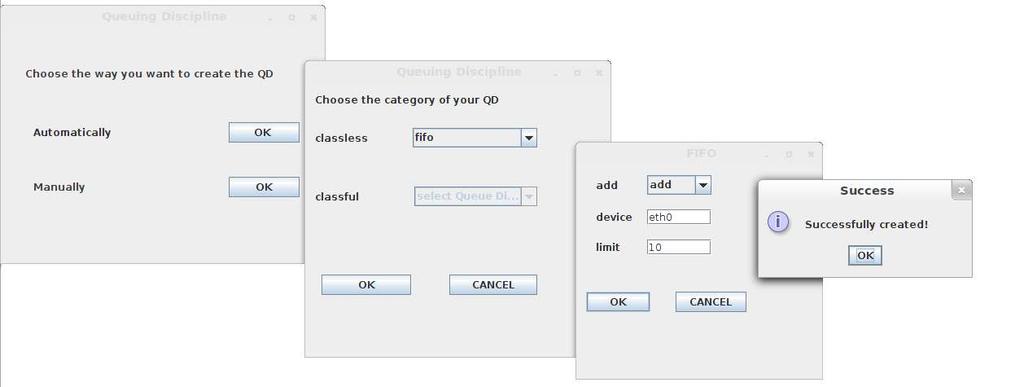Minimize the first Queuing Discipline window
Image resolution: width=1024 pixels, height=387 pixels.
(x=270, y=18)
